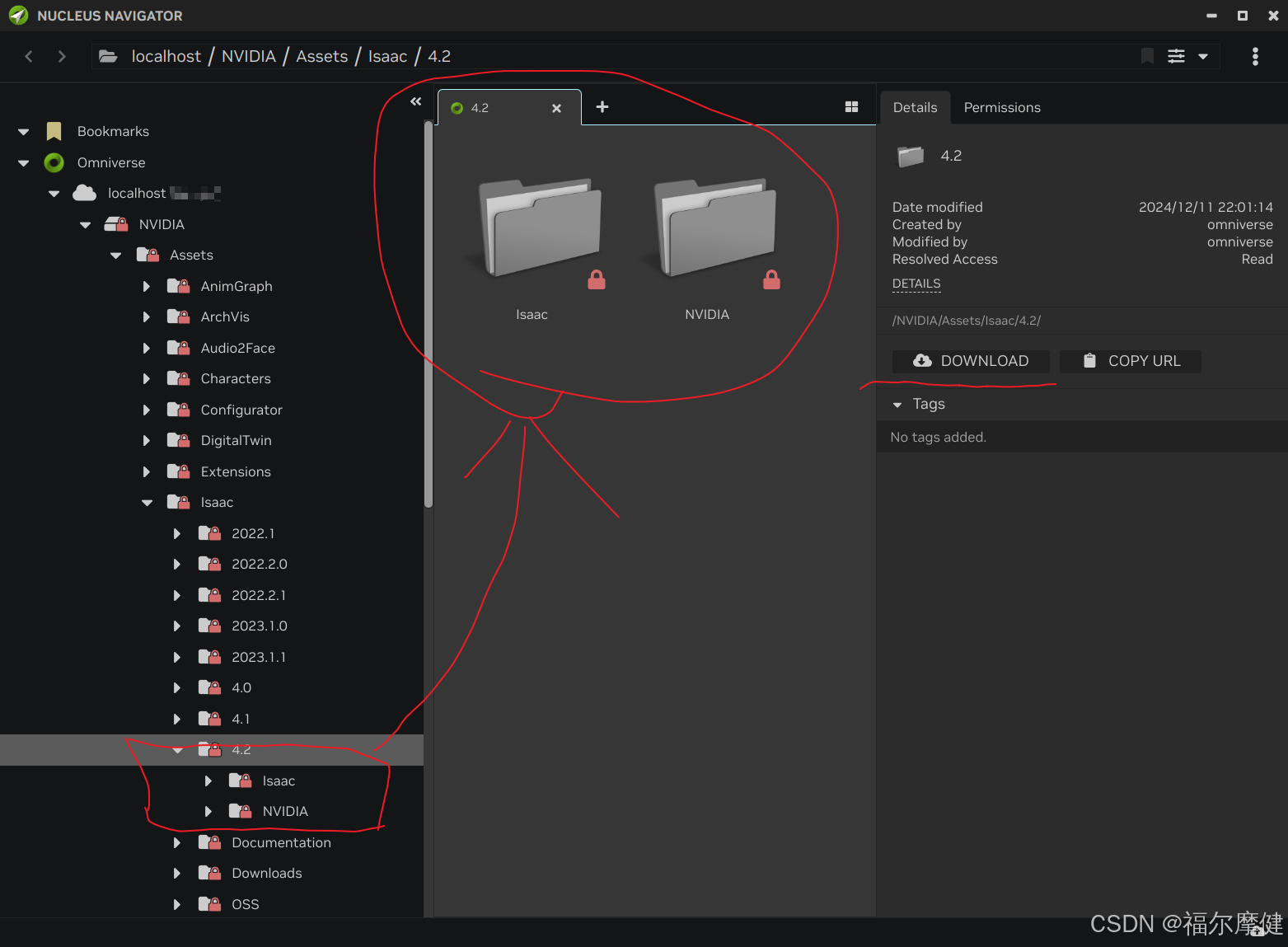Open a new tab with the plus button

[602, 107]
